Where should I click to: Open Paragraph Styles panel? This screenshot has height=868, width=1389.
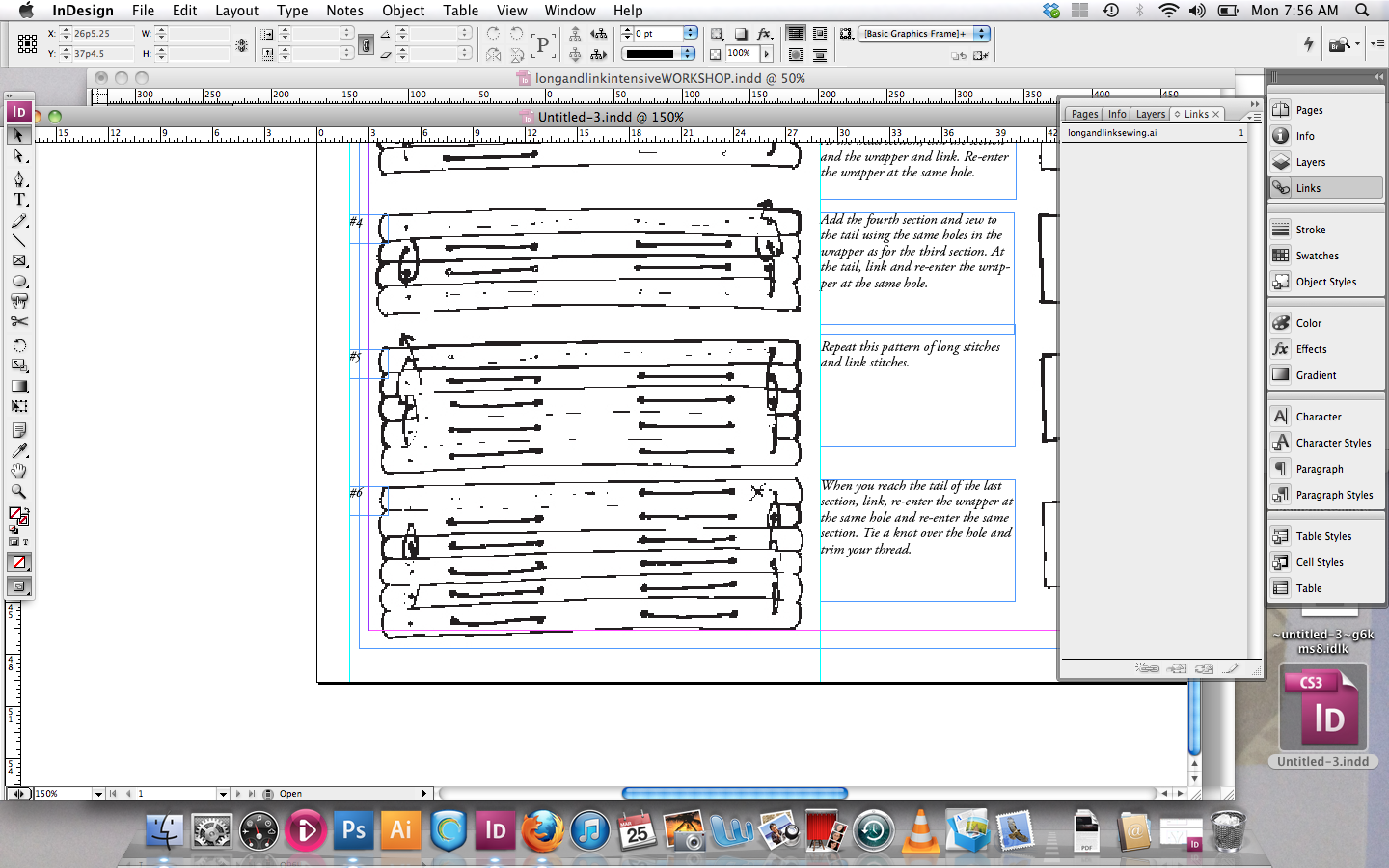(x=1333, y=495)
